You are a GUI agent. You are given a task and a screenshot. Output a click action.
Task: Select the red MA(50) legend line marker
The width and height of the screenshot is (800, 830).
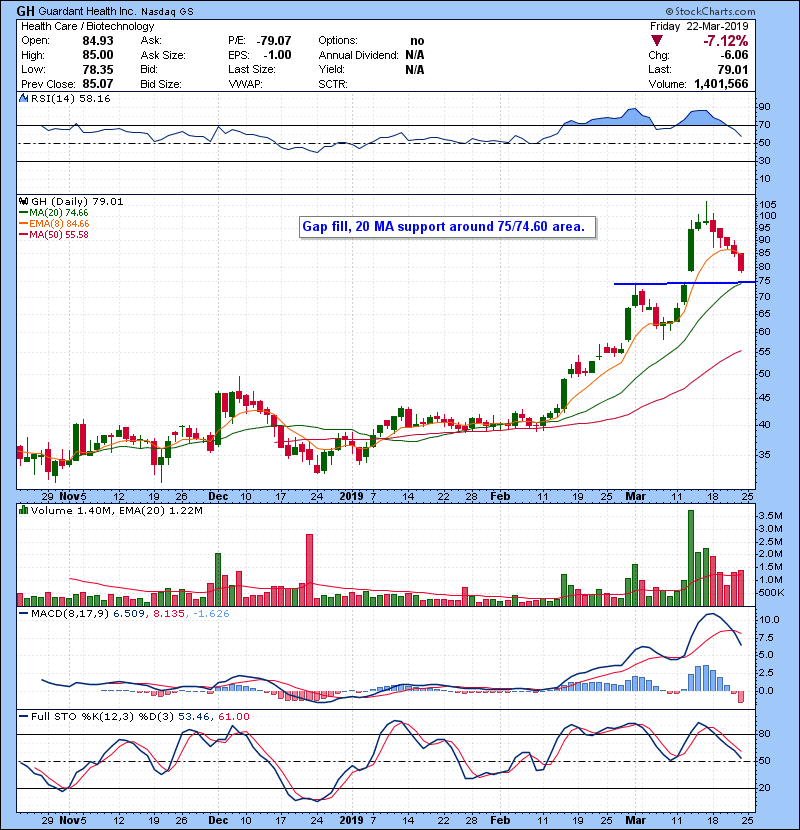pyautogui.click(x=24, y=234)
